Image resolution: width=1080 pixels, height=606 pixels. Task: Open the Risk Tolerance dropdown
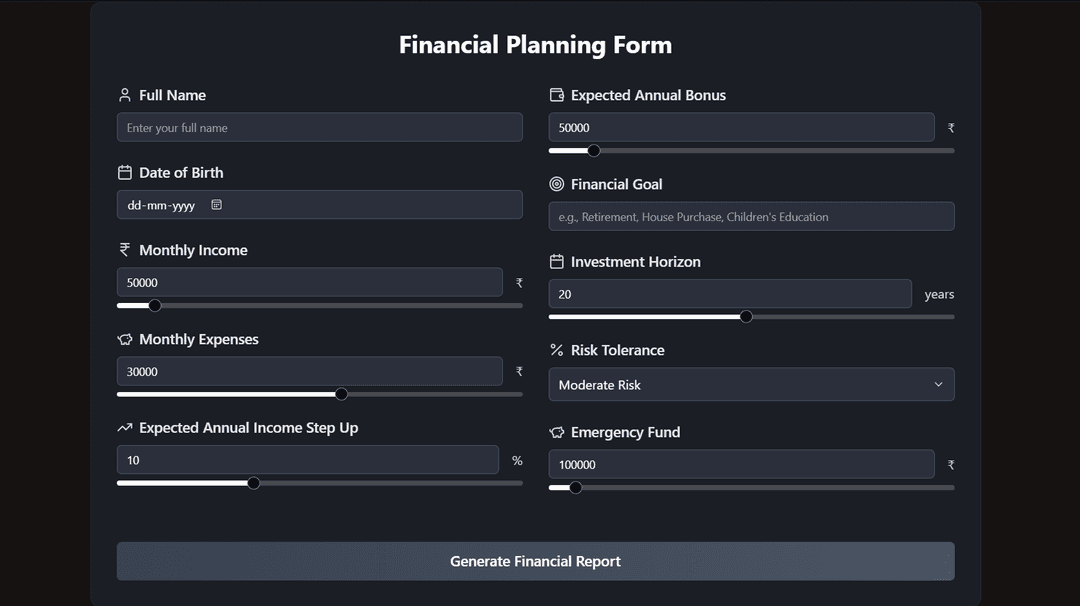coord(751,385)
